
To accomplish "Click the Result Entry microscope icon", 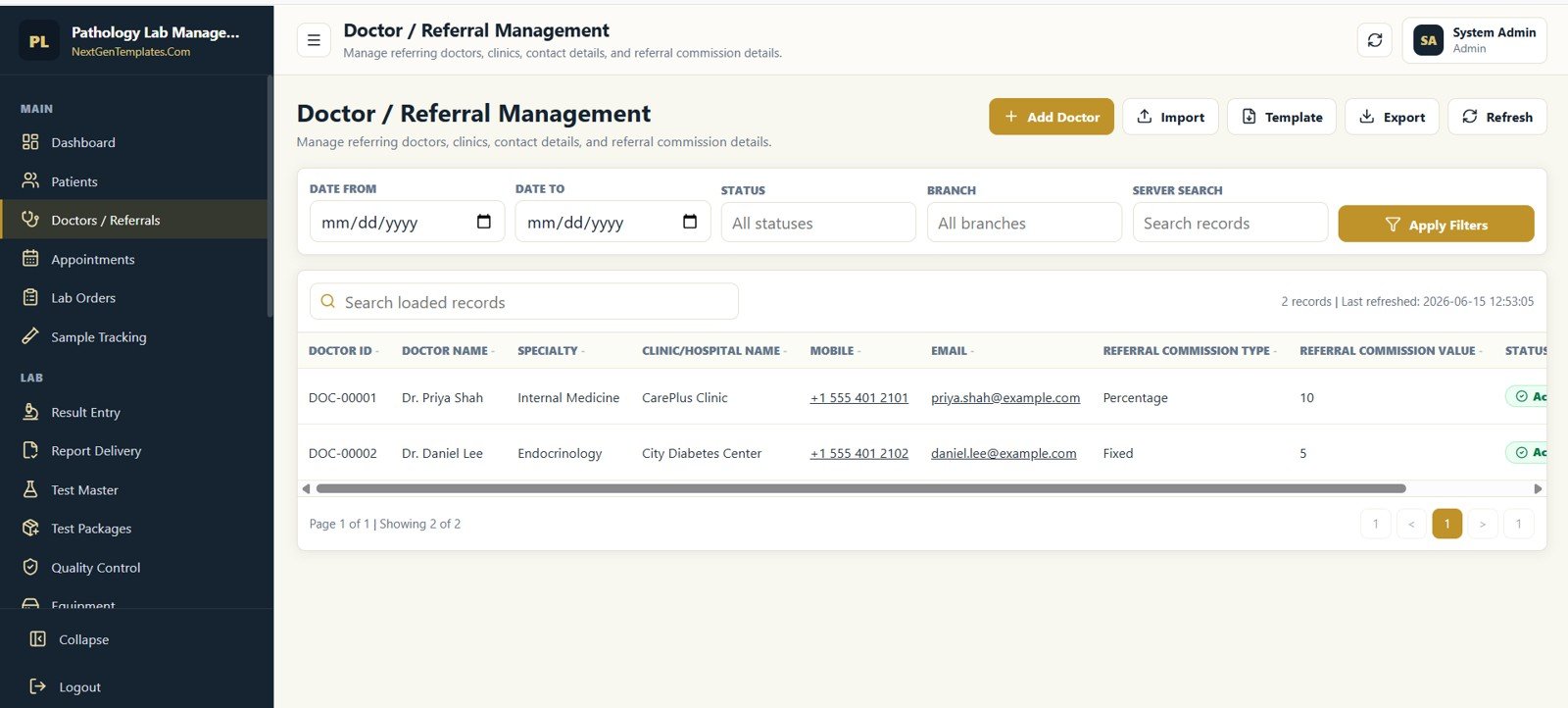I will [x=30, y=412].
